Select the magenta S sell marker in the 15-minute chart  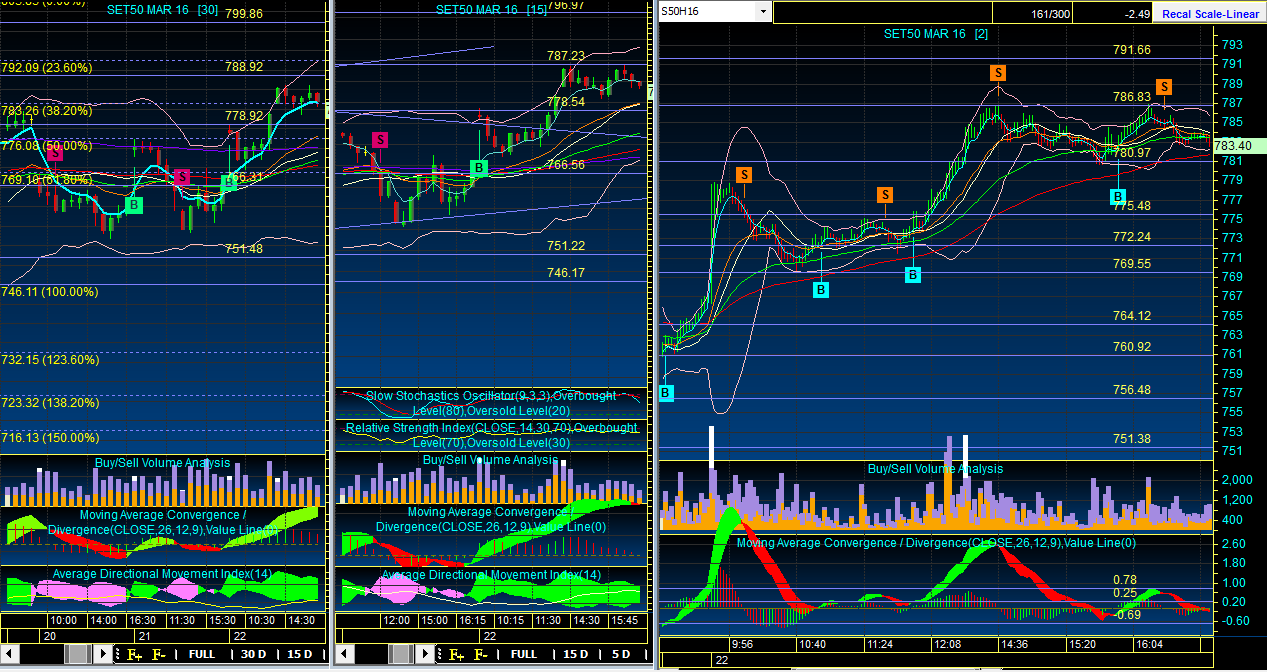[379, 140]
